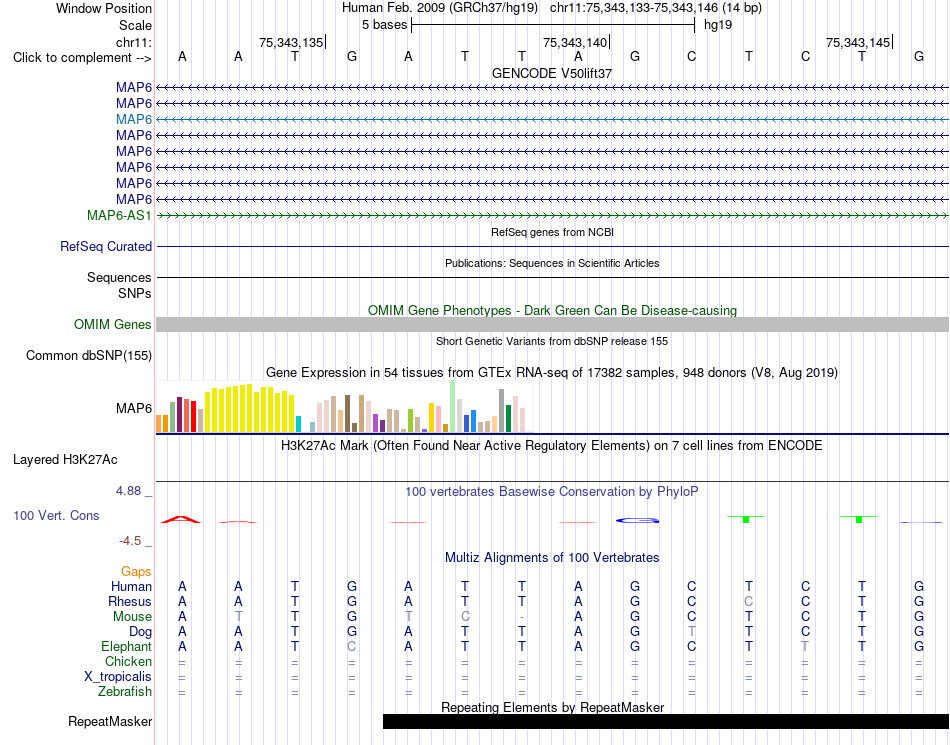Click the RefSeq Curated track label

[x=106, y=247]
